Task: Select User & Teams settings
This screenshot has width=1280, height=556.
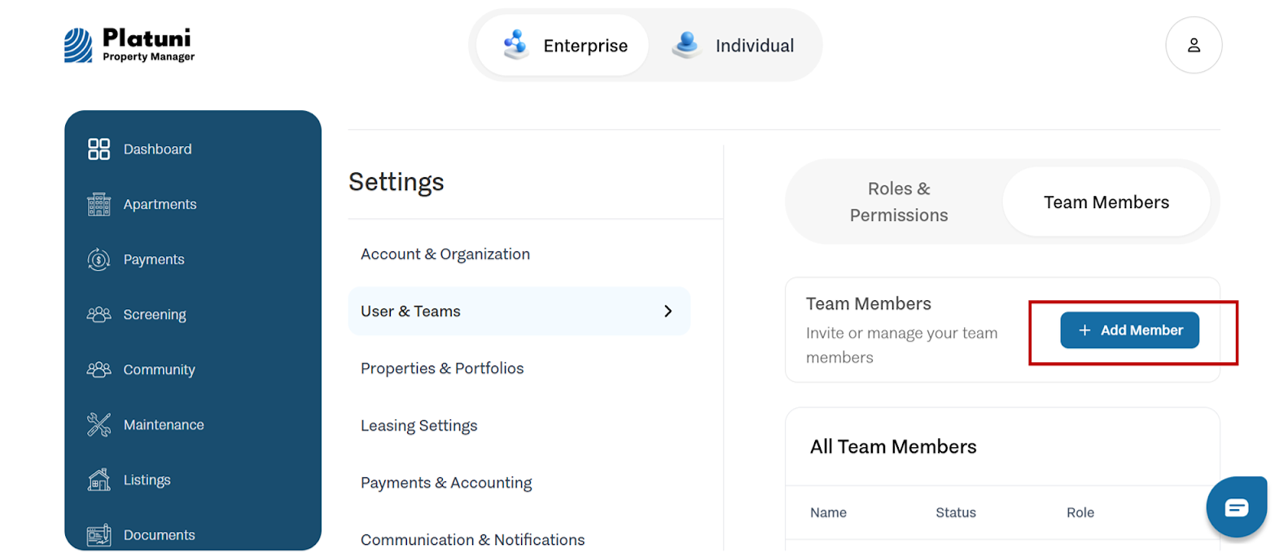Action: click(x=519, y=311)
